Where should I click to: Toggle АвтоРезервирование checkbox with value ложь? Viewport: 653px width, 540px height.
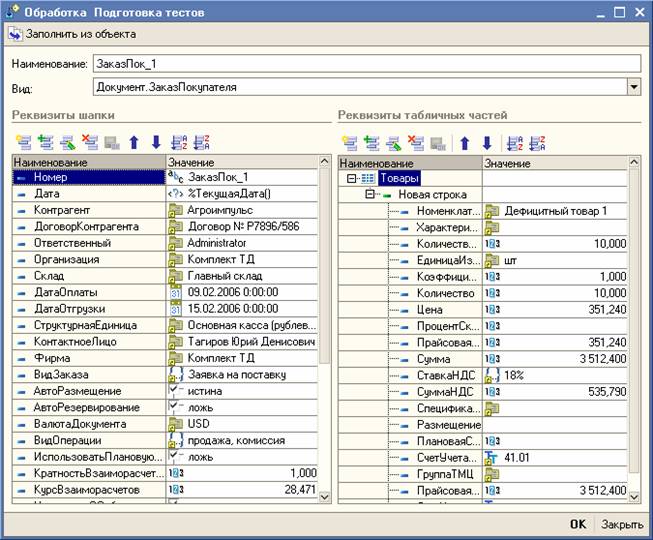[x=175, y=407]
